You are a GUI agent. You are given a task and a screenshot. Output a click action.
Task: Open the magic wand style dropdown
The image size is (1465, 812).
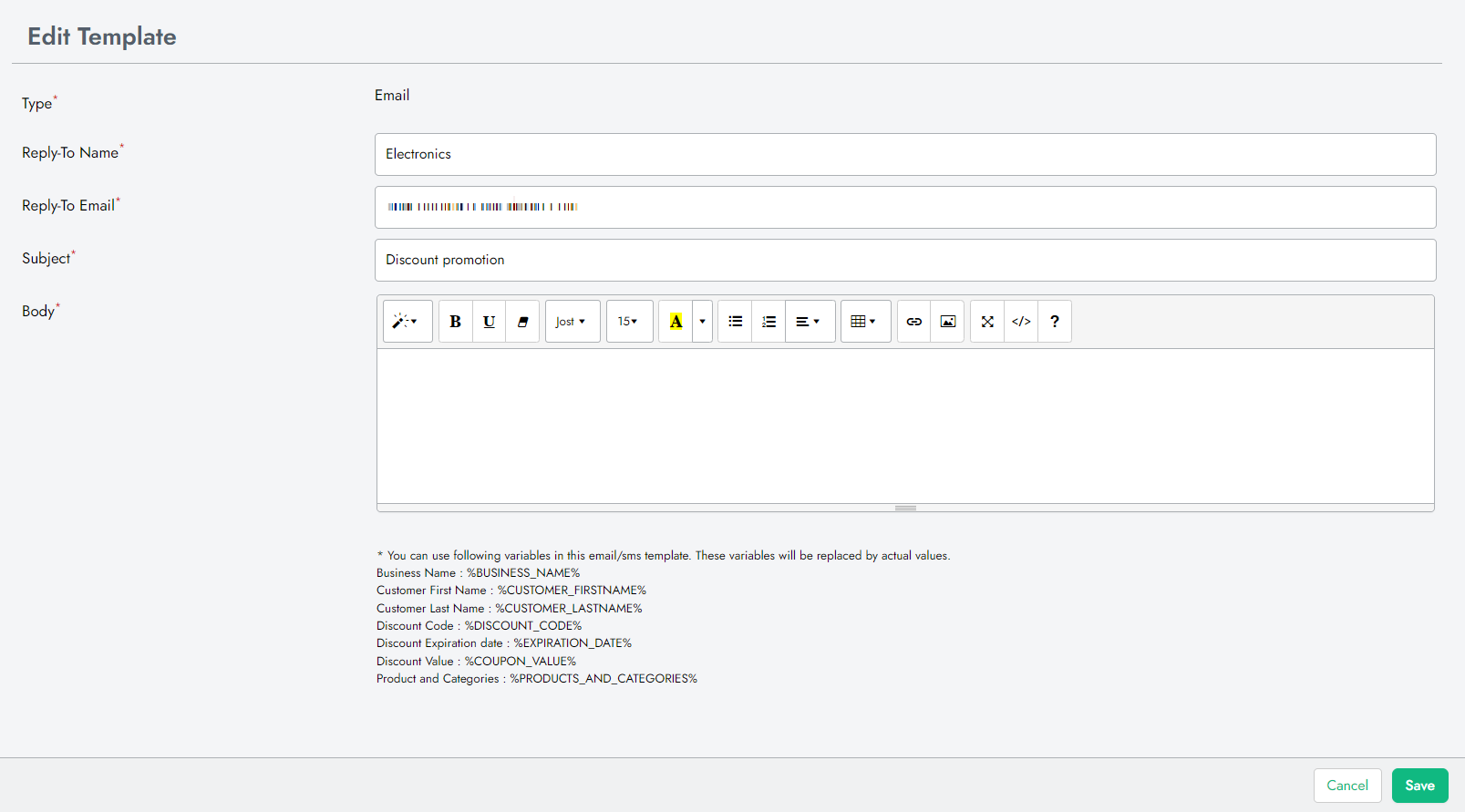(407, 322)
